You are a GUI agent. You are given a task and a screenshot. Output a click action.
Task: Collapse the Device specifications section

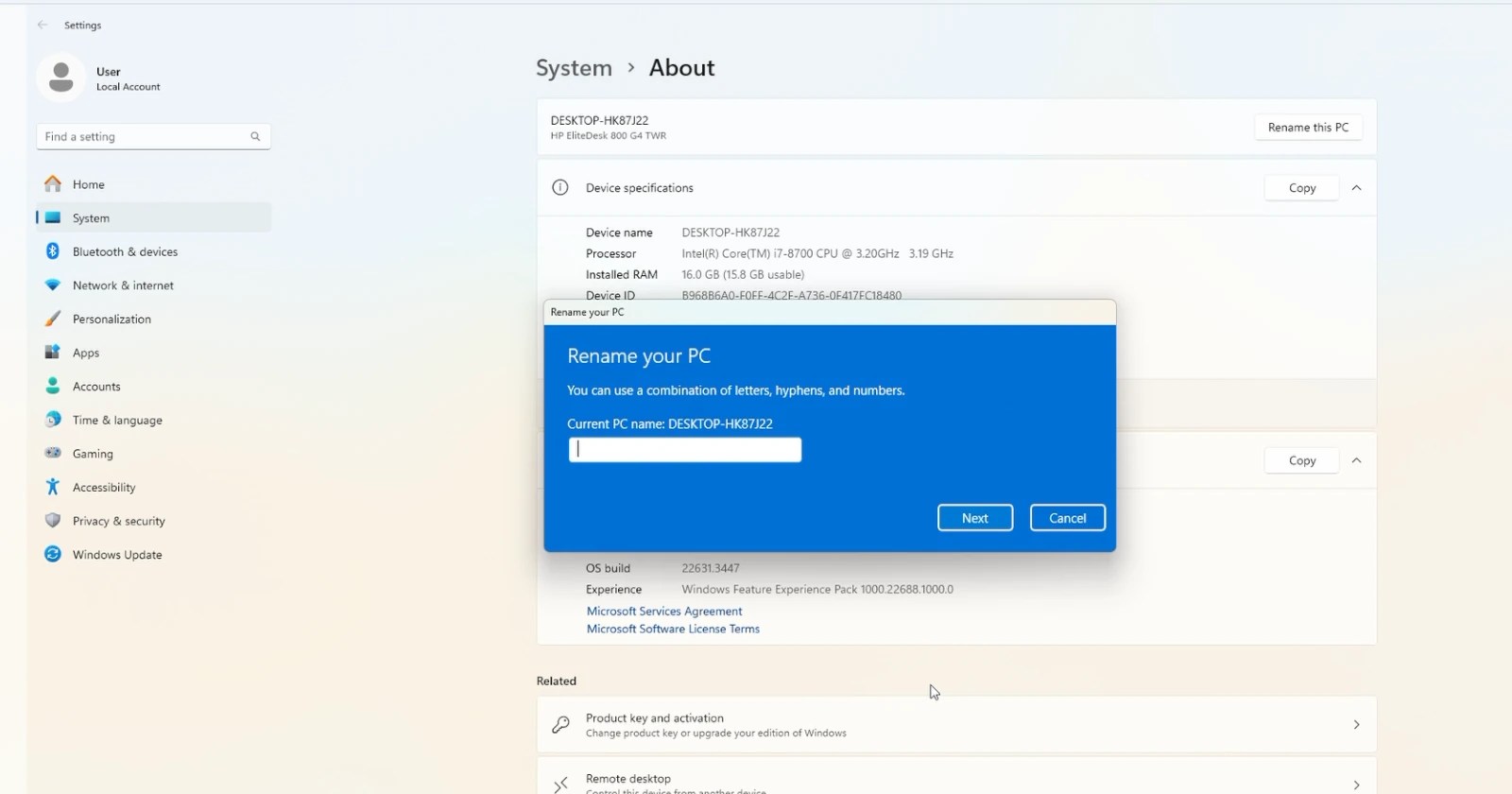[1356, 188]
